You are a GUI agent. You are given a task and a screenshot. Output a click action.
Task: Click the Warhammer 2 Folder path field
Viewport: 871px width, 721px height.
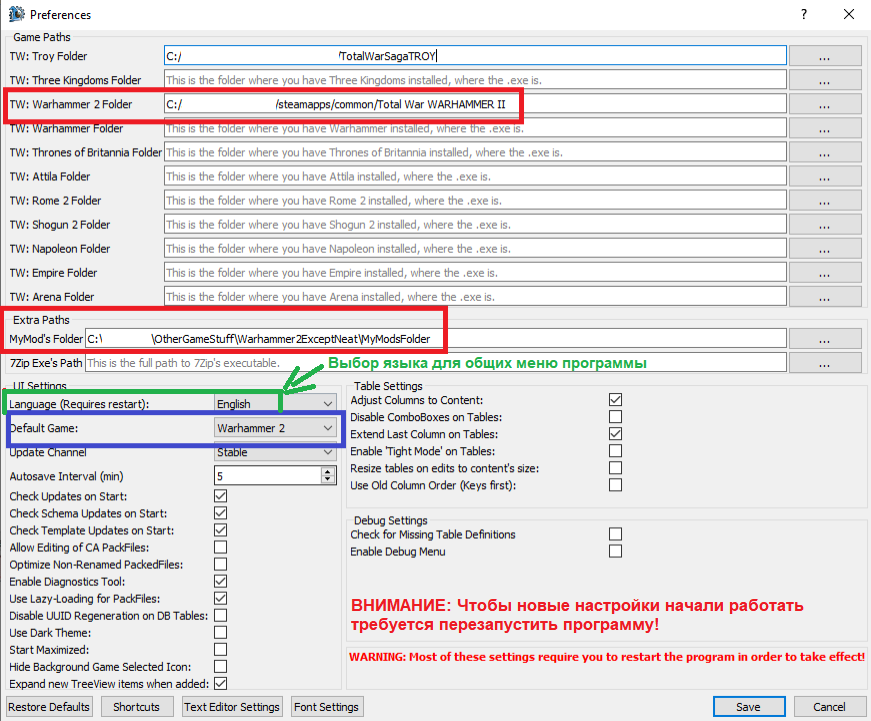pos(475,104)
